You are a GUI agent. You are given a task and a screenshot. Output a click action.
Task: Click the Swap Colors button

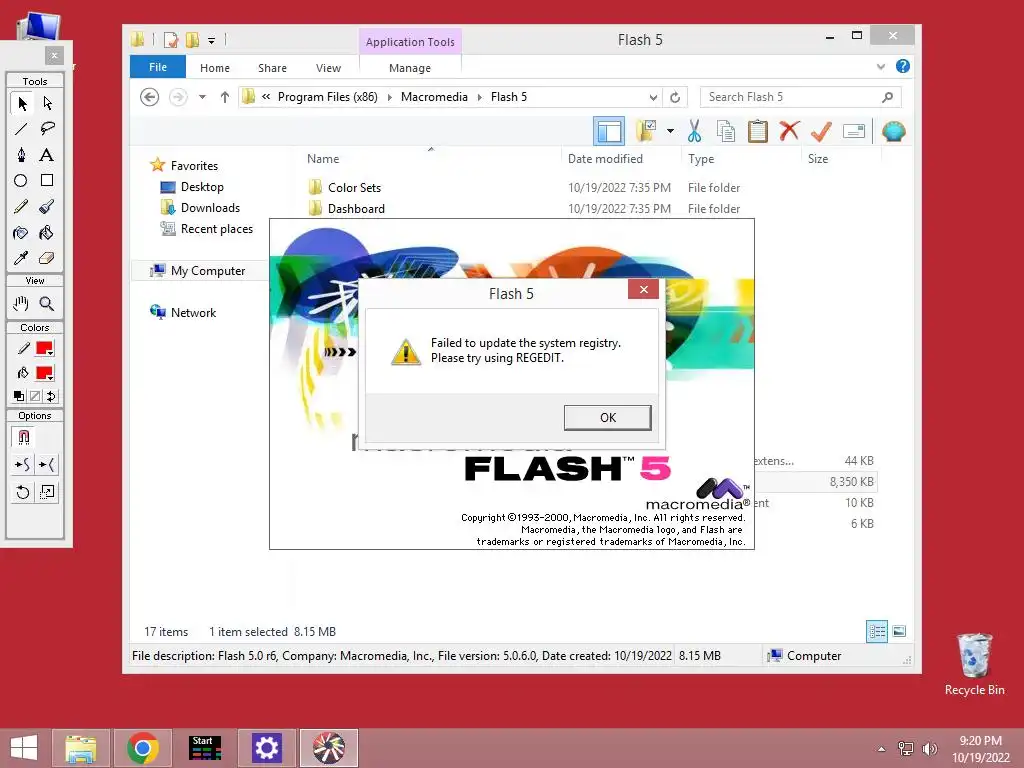pyautogui.click(x=51, y=396)
